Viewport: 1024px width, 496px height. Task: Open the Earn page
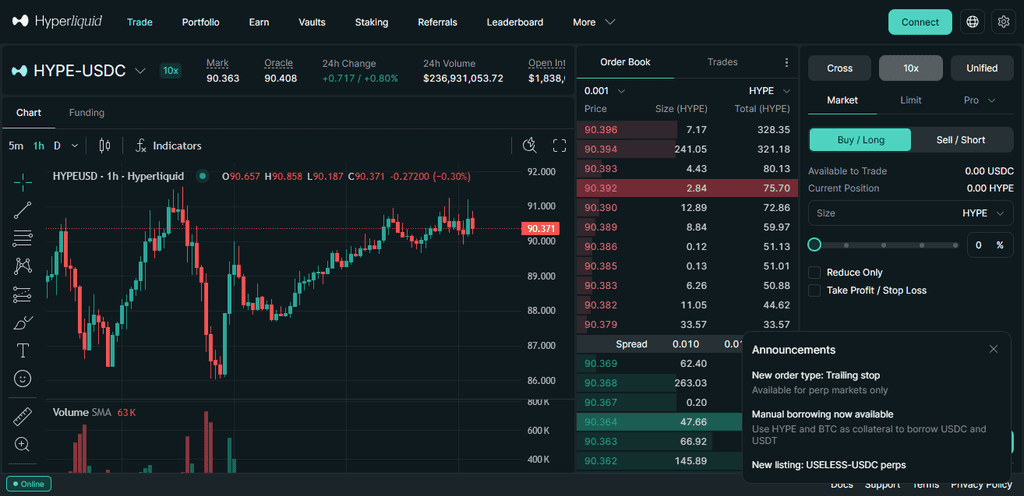coord(259,22)
